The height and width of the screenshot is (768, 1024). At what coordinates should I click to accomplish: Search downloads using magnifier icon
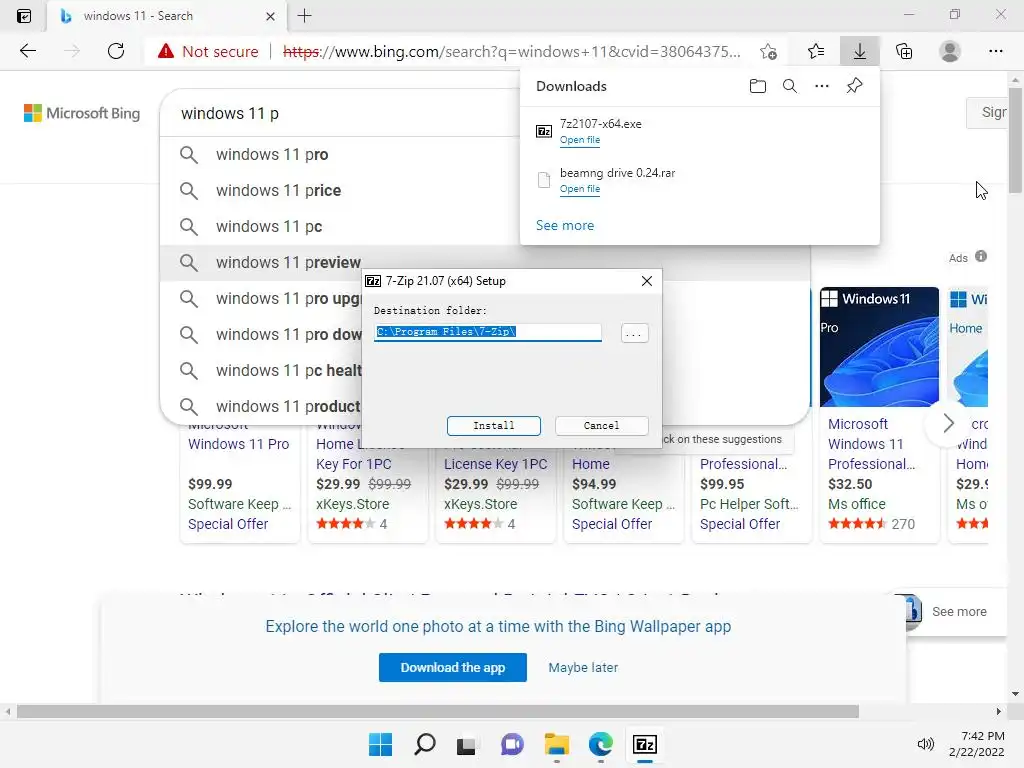[790, 86]
